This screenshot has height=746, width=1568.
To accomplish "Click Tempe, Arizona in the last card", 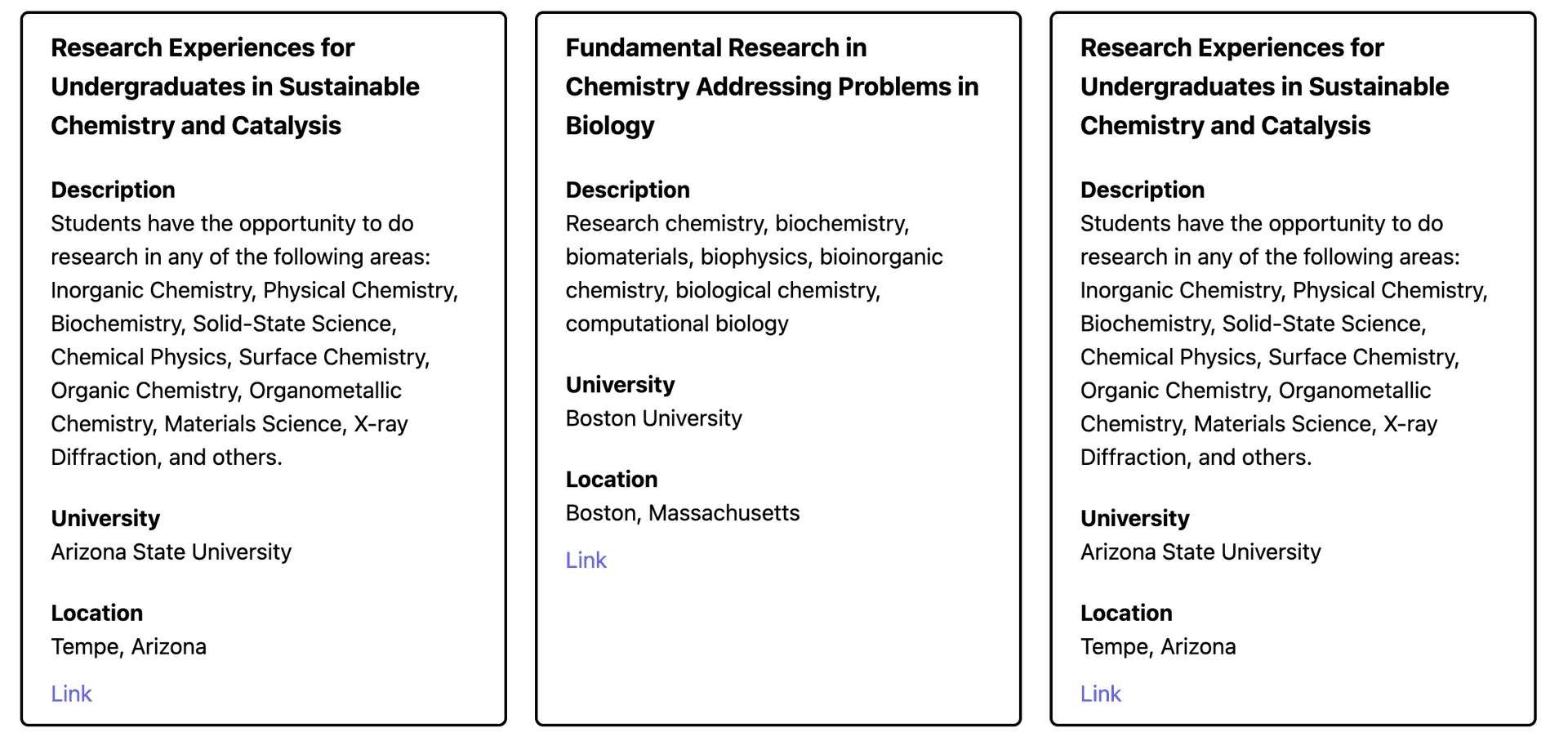I will coord(1158,647).
